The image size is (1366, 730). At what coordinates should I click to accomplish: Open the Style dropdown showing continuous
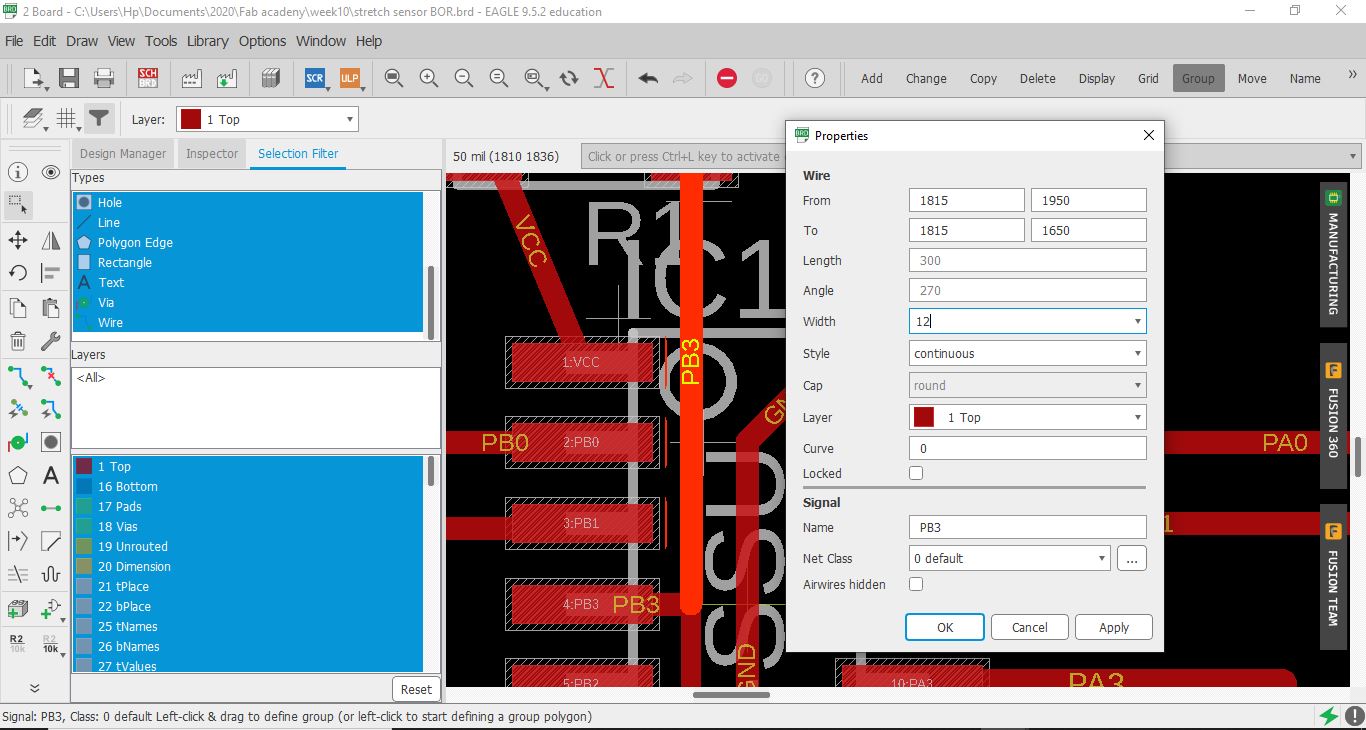[x=1028, y=353]
